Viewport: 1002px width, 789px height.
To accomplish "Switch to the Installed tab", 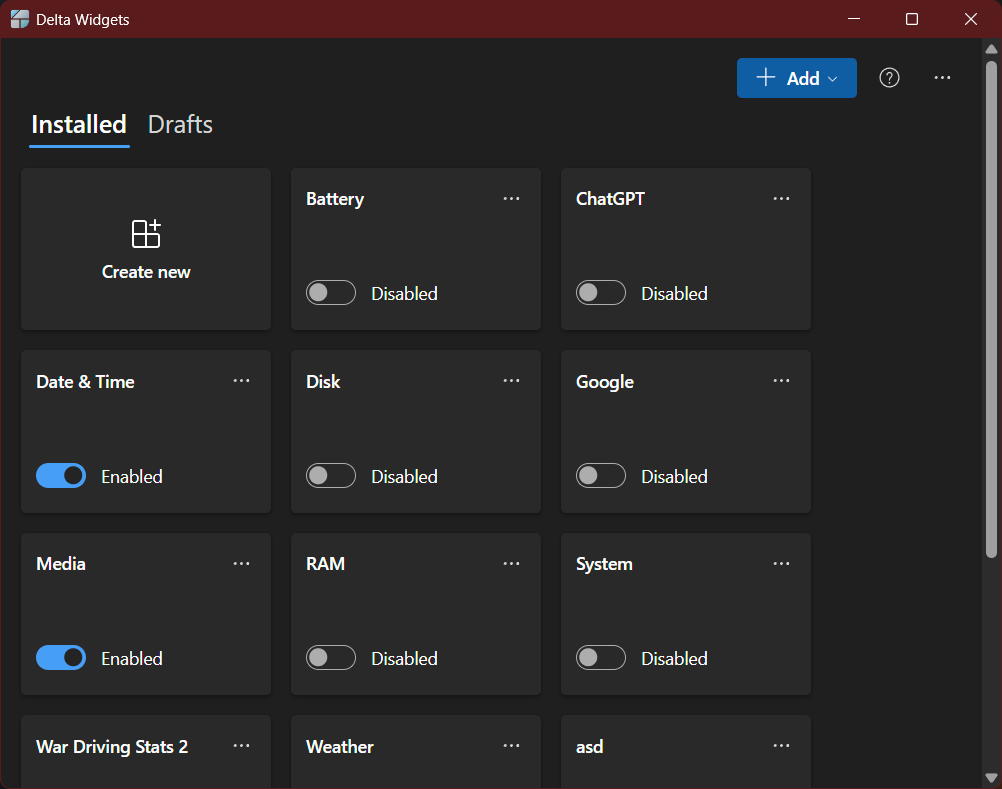I will point(79,125).
